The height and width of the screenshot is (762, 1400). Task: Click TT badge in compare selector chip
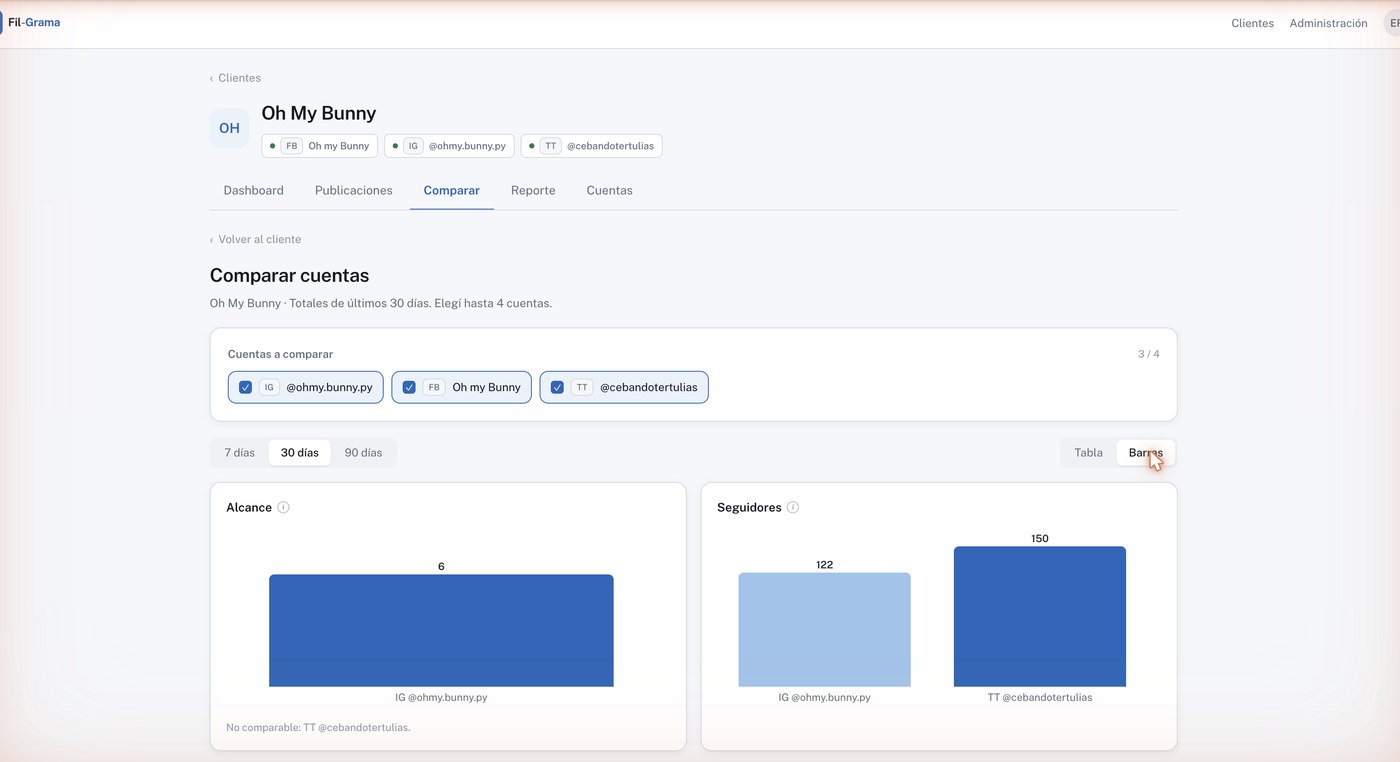(582, 387)
